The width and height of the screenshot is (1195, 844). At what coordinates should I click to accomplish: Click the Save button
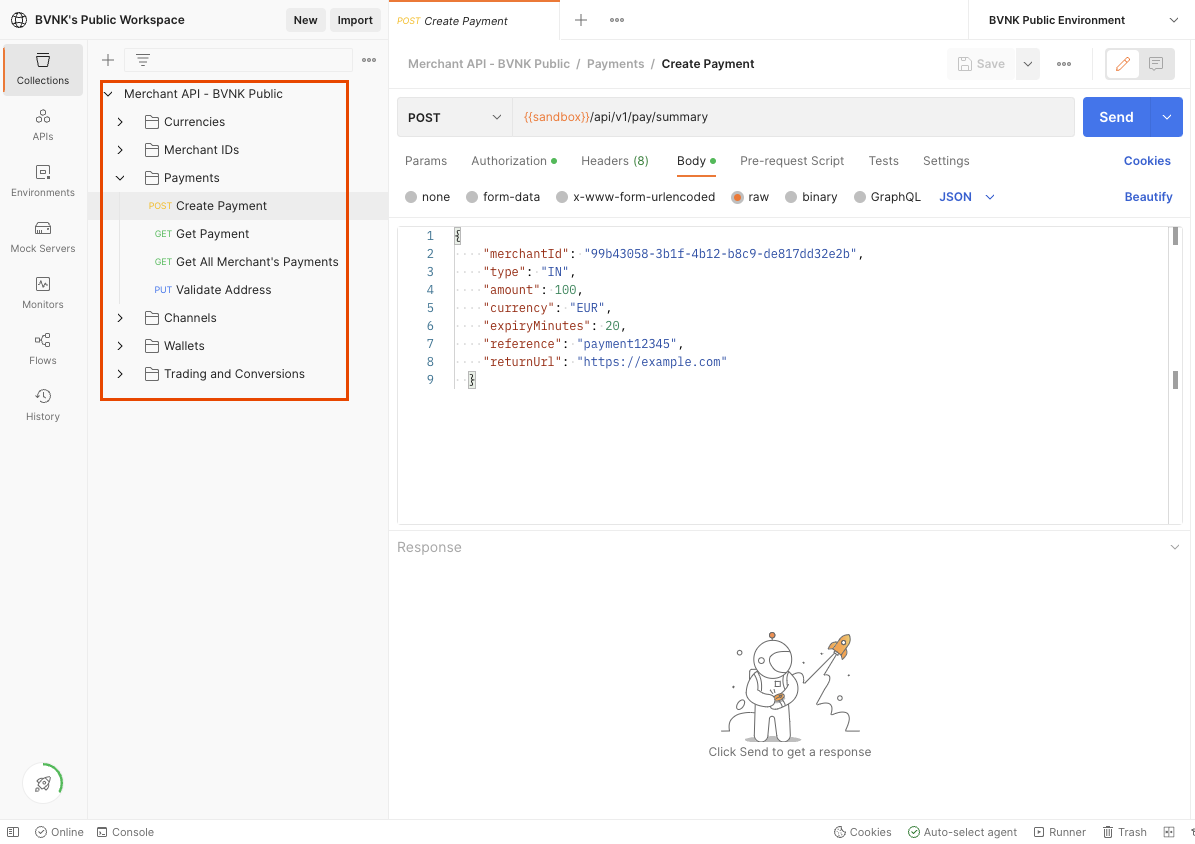click(982, 64)
